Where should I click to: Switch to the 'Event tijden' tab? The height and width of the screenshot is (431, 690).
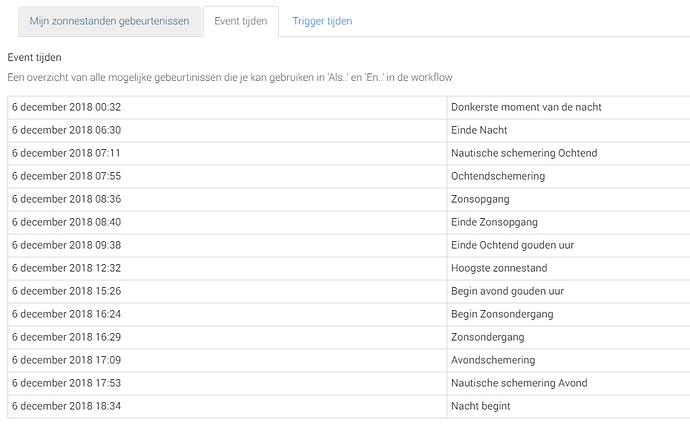pos(240,21)
